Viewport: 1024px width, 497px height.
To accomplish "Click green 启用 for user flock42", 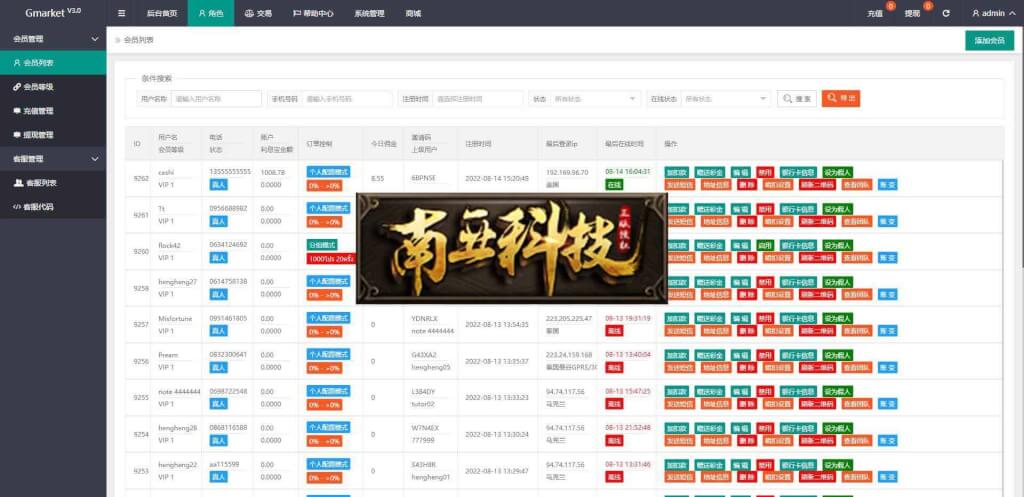I will click(x=765, y=246).
